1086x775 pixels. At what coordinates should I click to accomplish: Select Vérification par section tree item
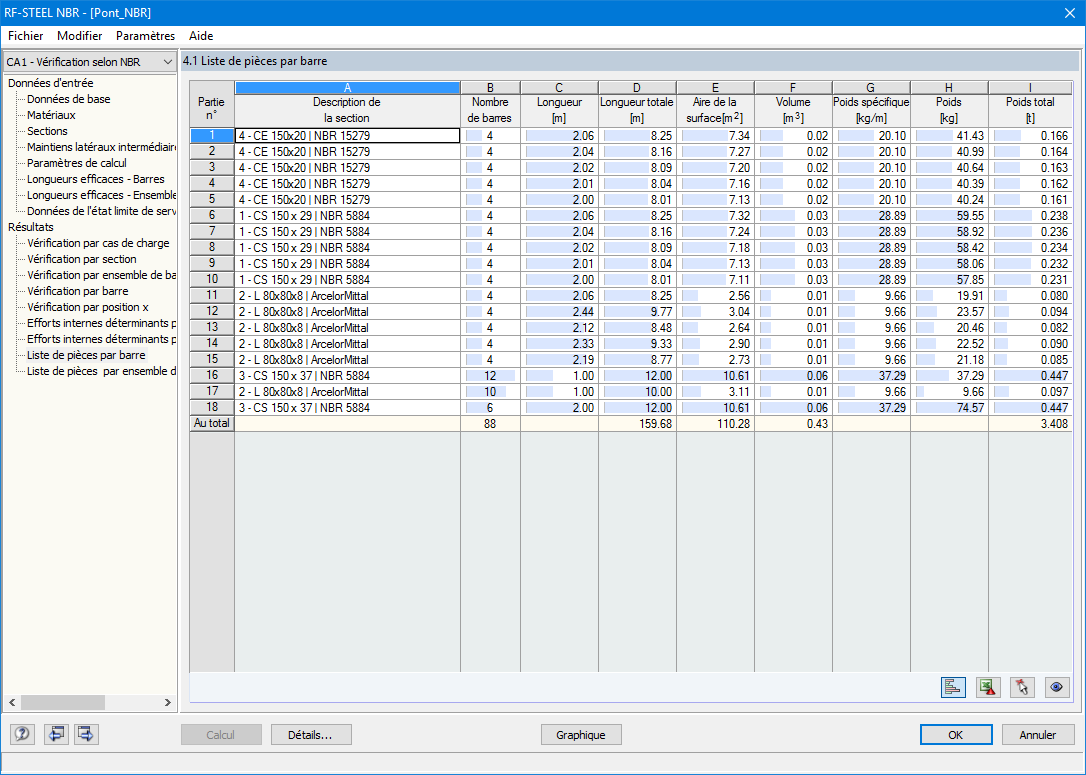82,259
